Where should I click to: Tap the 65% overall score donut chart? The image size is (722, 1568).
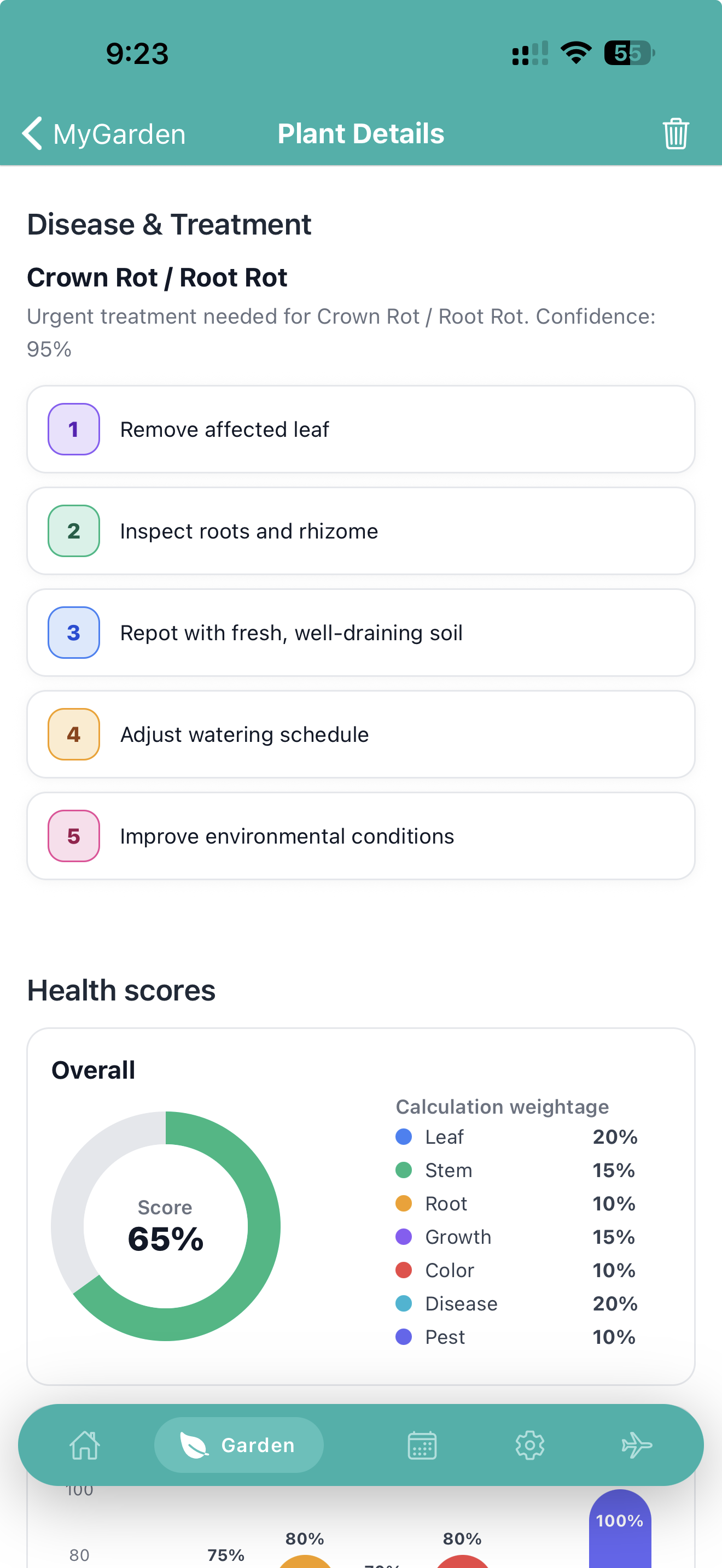[166, 1226]
